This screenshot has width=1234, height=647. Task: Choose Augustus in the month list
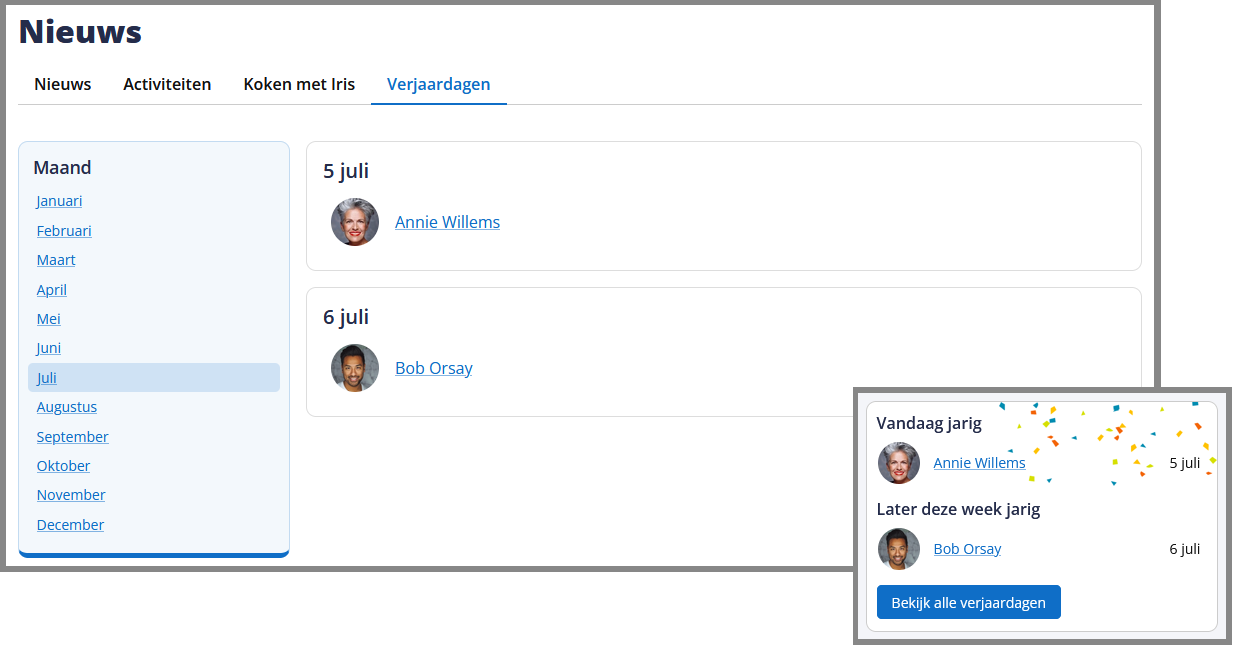pos(66,407)
